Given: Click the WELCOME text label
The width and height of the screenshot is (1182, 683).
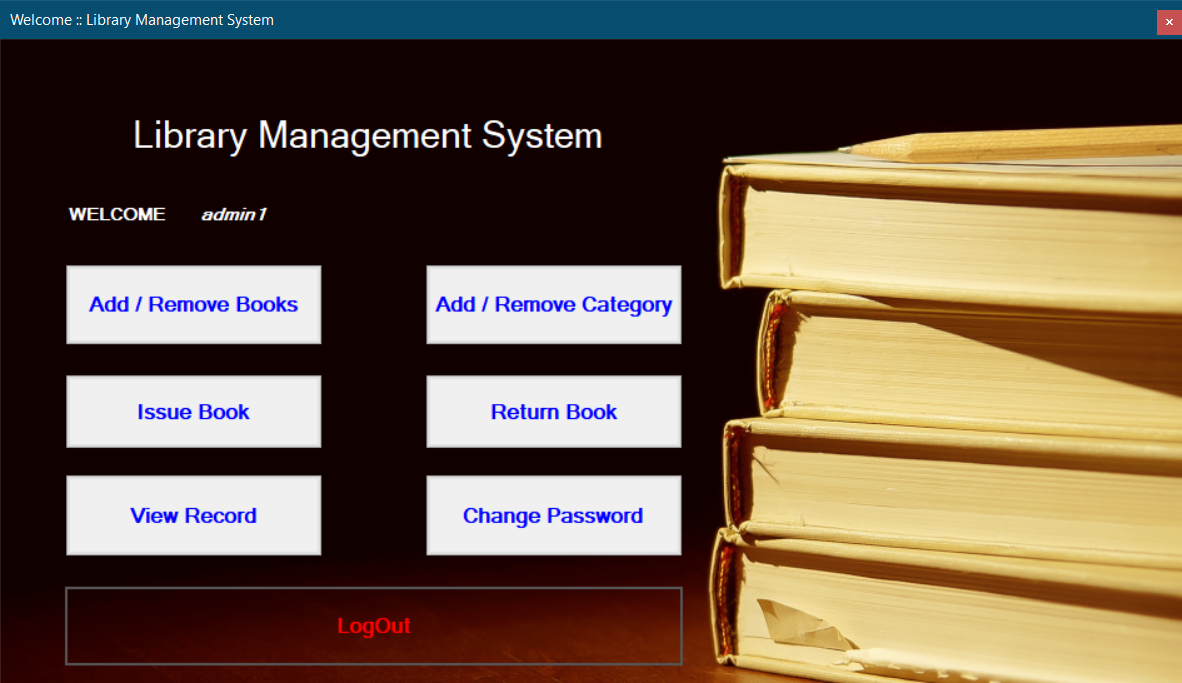Looking at the screenshot, I should pyautogui.click(x=116, y=213).
